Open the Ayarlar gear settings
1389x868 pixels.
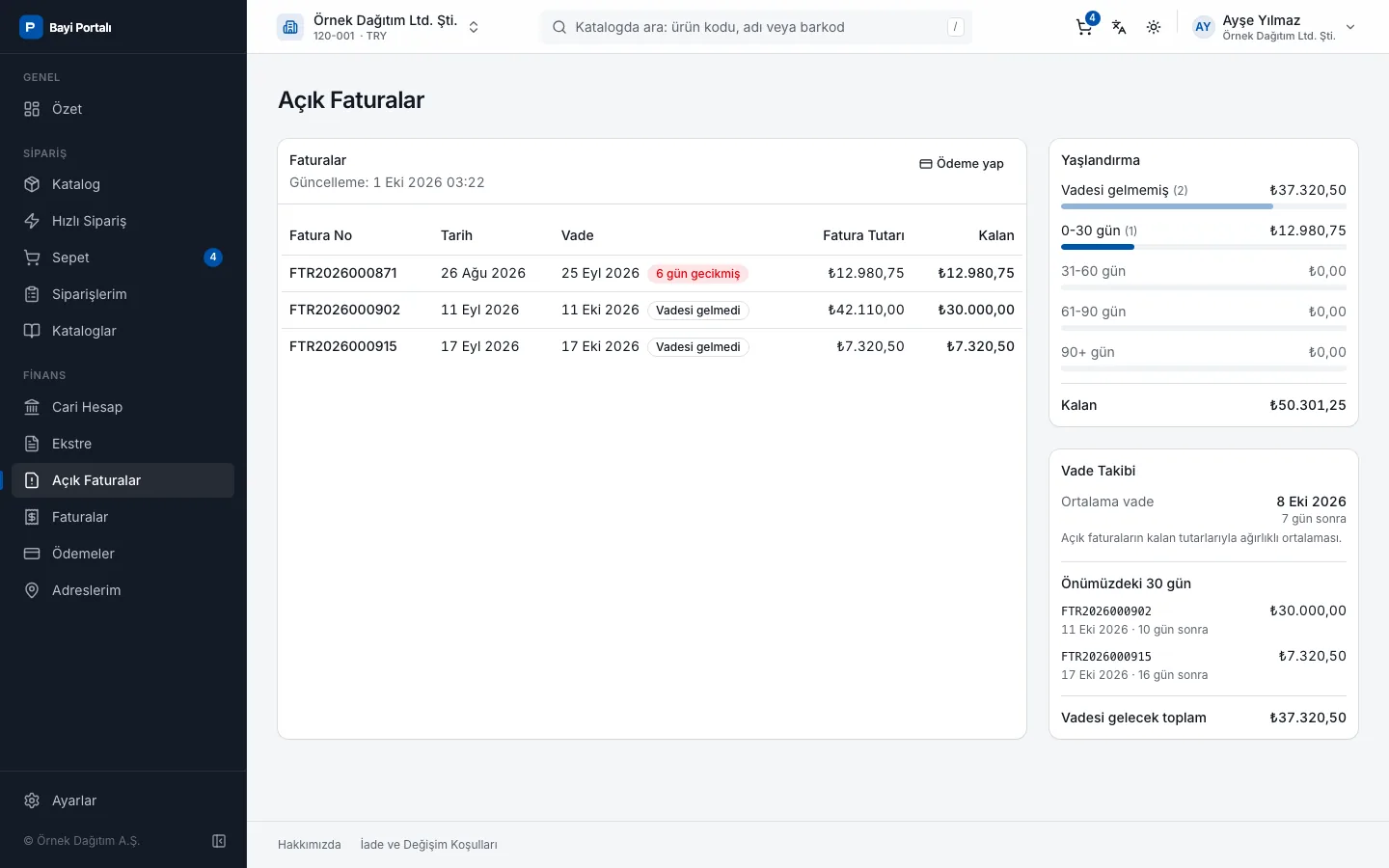click(123, 800)
